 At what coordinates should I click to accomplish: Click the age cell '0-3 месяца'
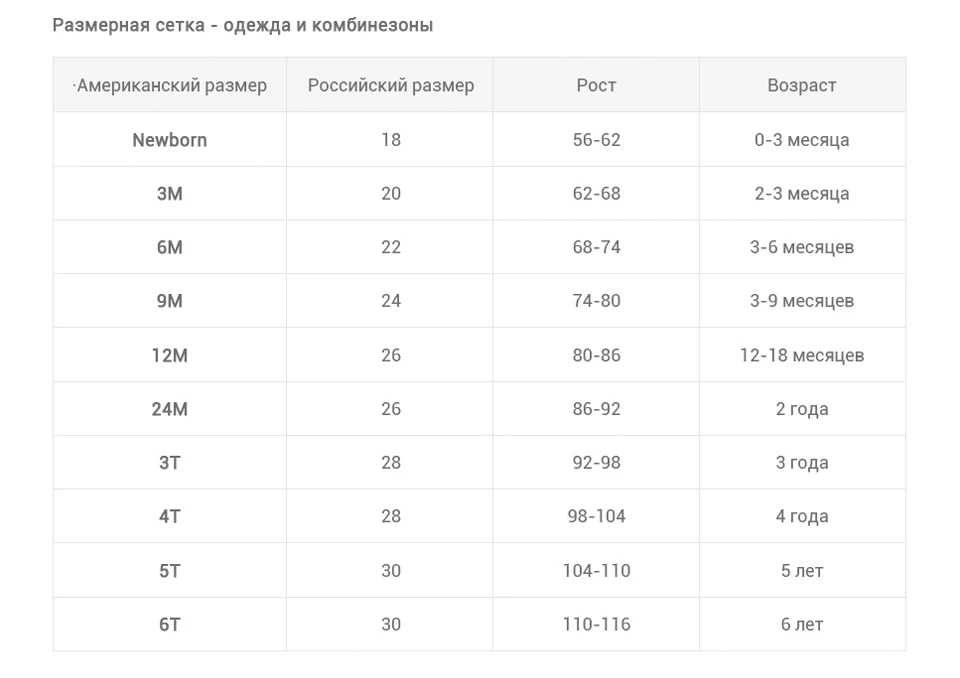pyautogui.click(x=802, y=140)
